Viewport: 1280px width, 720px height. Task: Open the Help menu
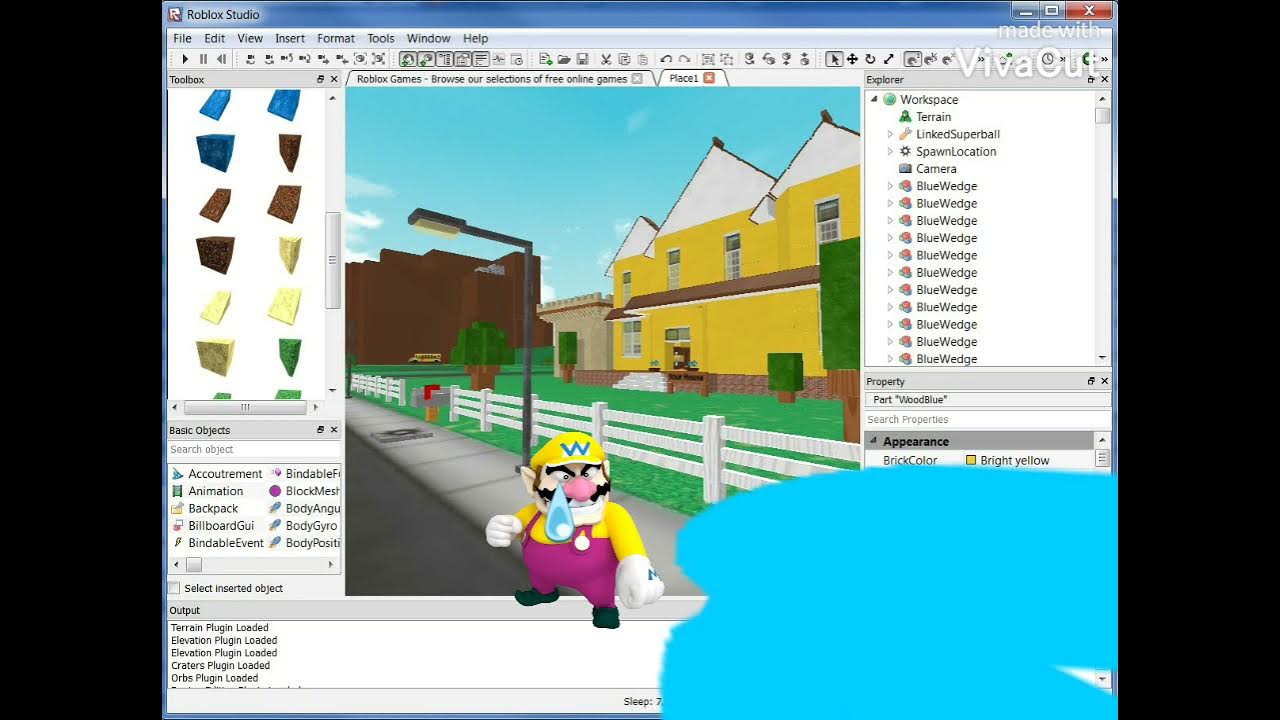coord(476,38)
